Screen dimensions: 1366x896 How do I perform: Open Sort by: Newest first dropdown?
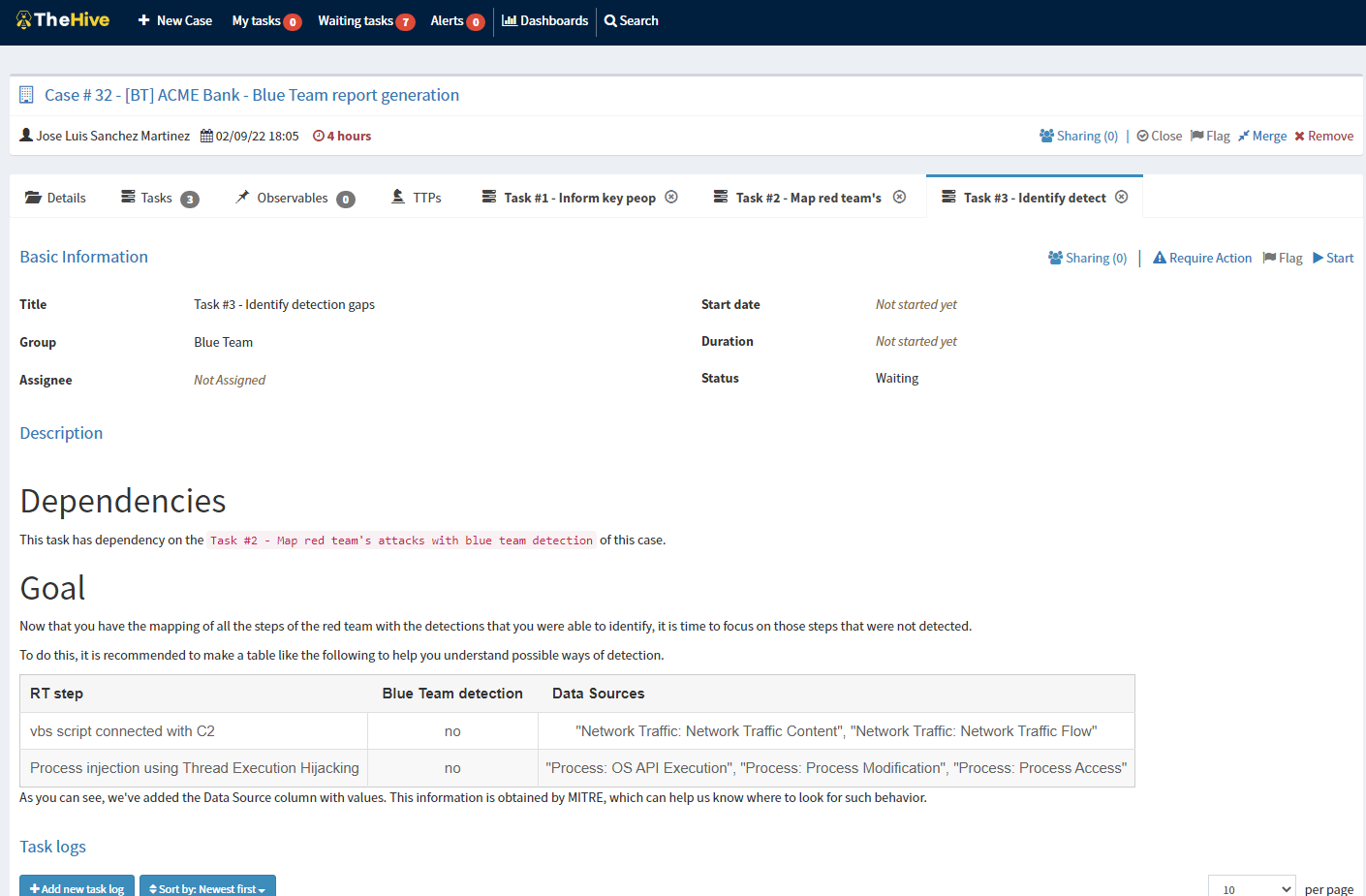click(207, 887)
